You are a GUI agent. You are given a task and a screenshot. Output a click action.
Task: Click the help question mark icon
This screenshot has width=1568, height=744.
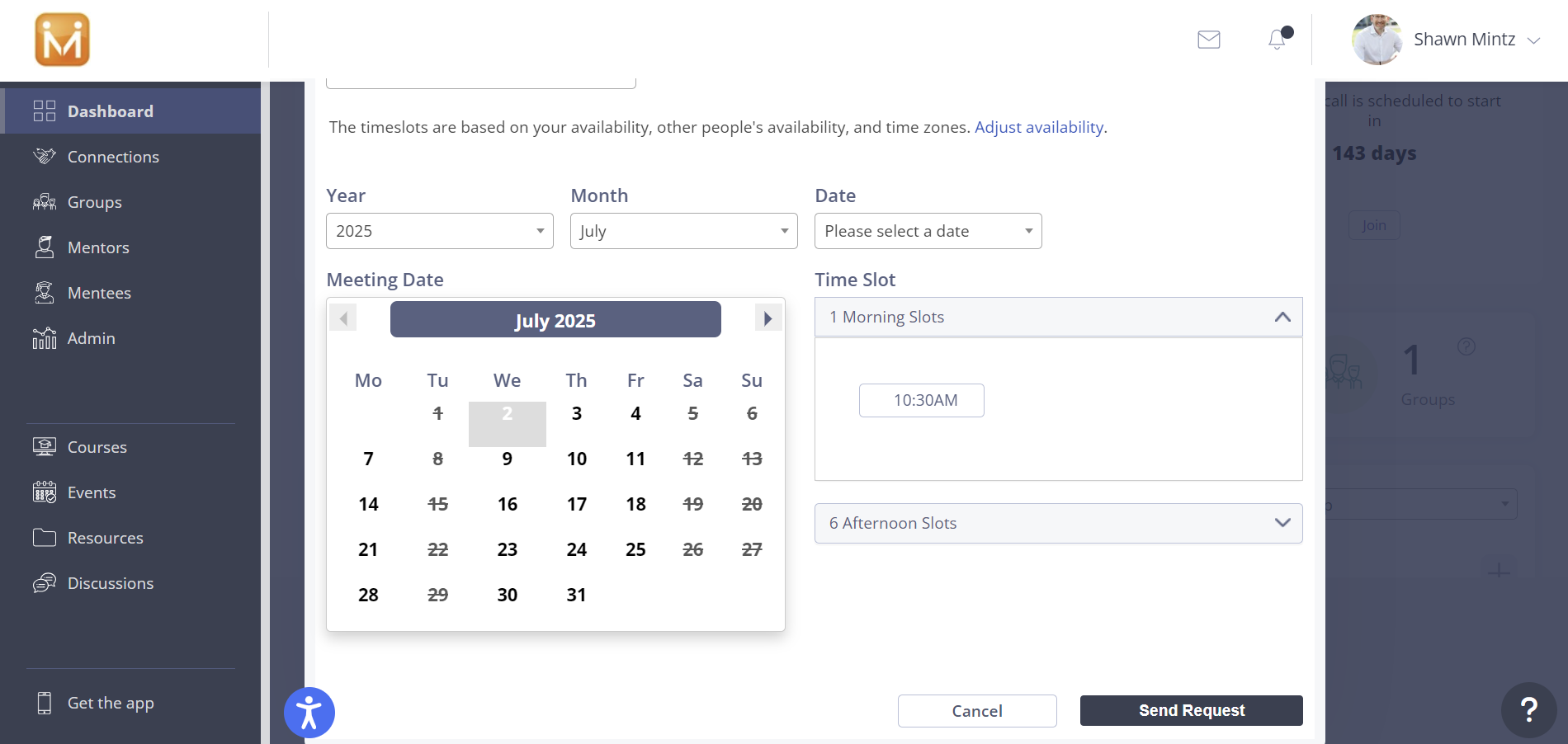[1528, 709]
